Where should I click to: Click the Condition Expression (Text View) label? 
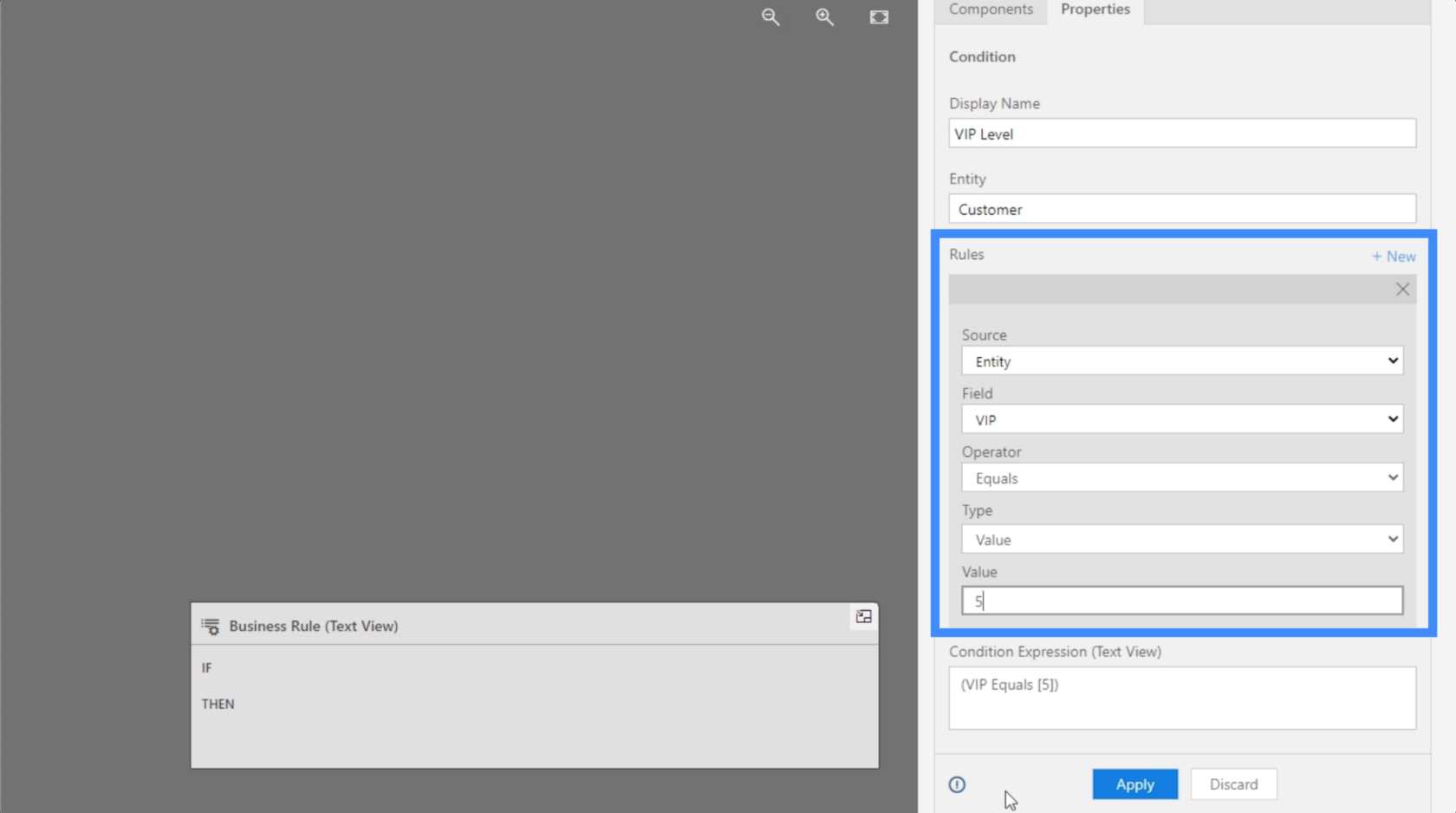click(x=1055, y=652)
